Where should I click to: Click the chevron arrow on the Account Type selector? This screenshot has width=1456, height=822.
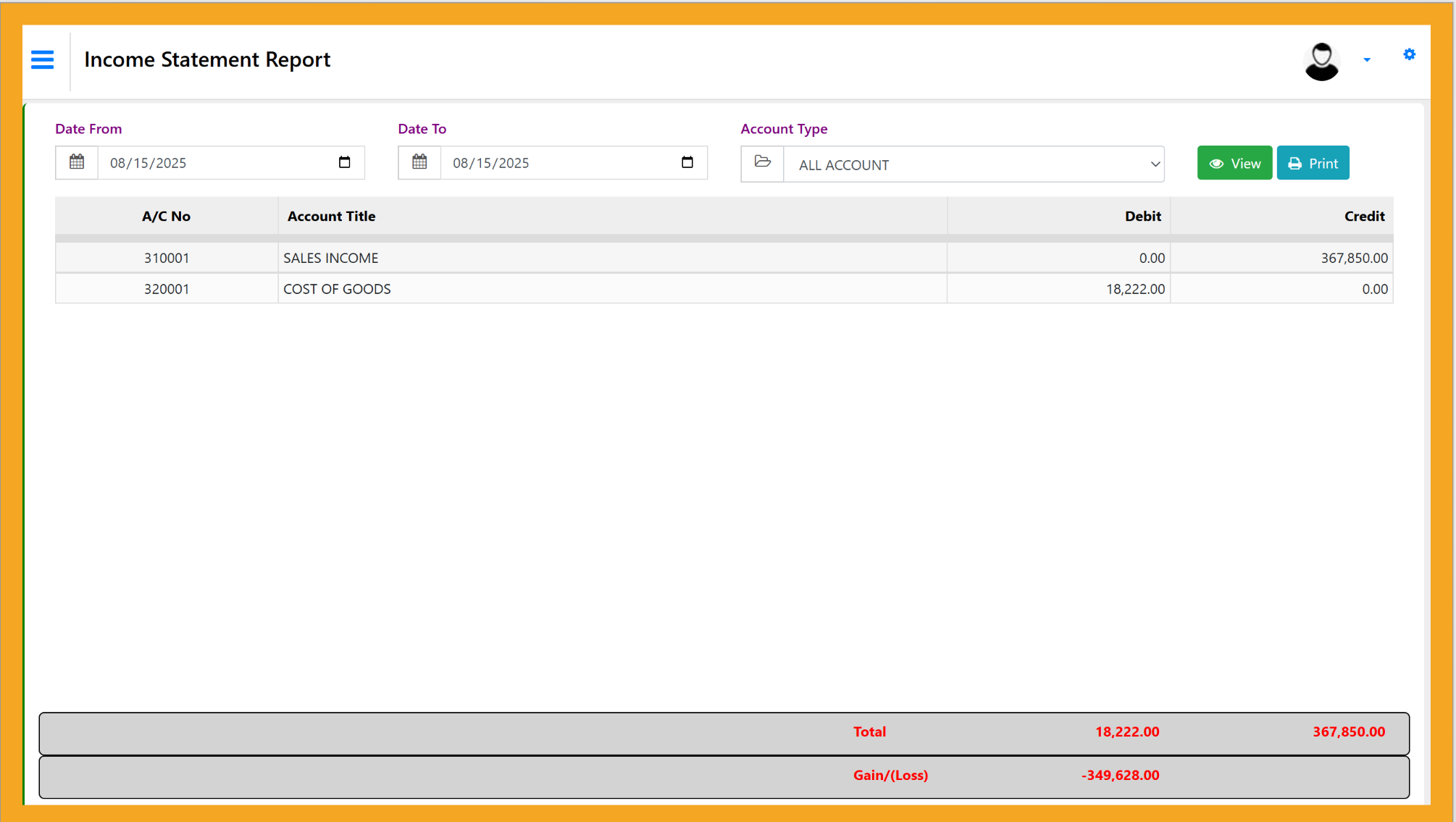click(x=1155, y=164)
